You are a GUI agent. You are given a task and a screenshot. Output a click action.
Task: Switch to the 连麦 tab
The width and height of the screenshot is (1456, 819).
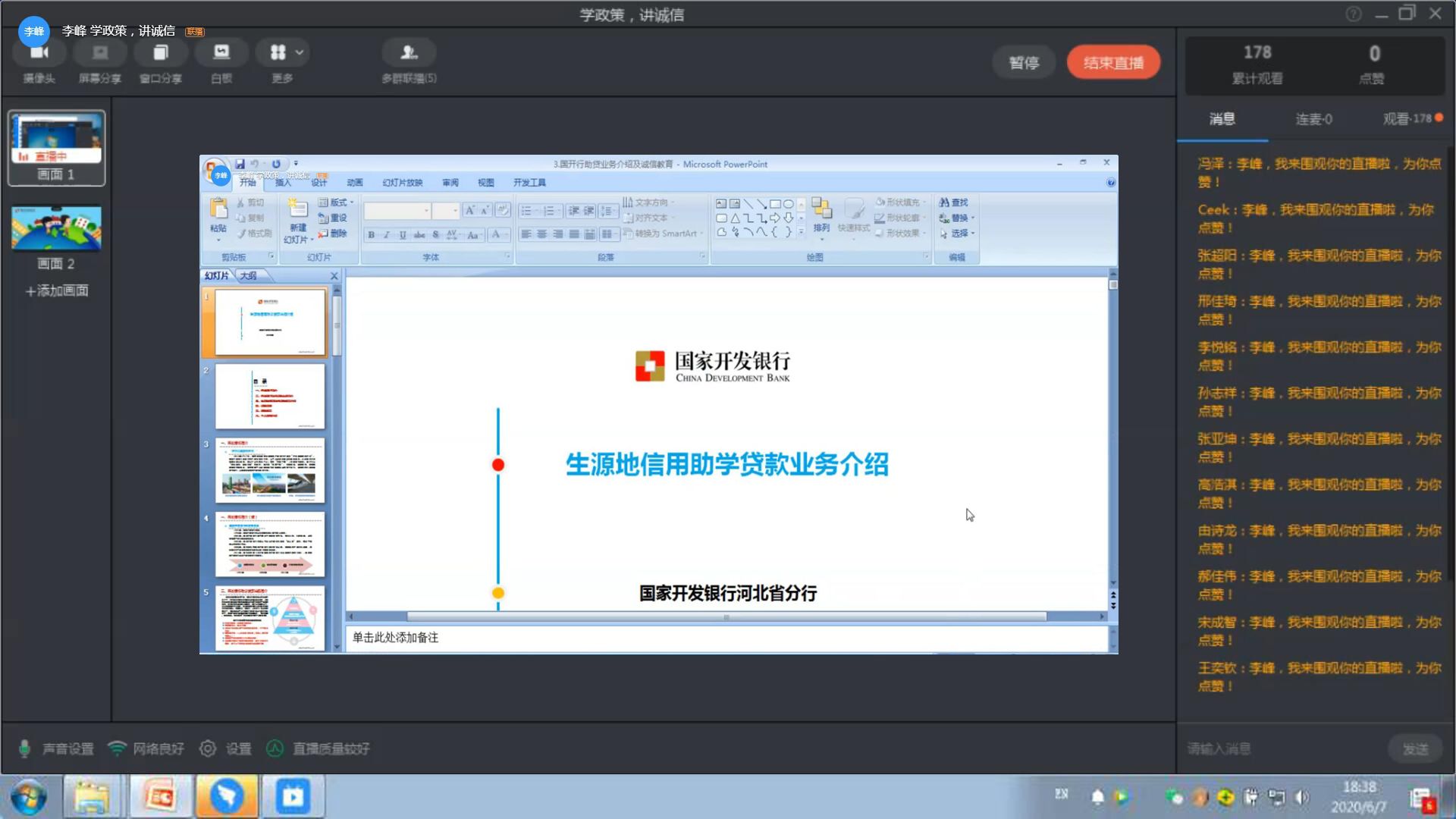click(x=1313, y=119)
